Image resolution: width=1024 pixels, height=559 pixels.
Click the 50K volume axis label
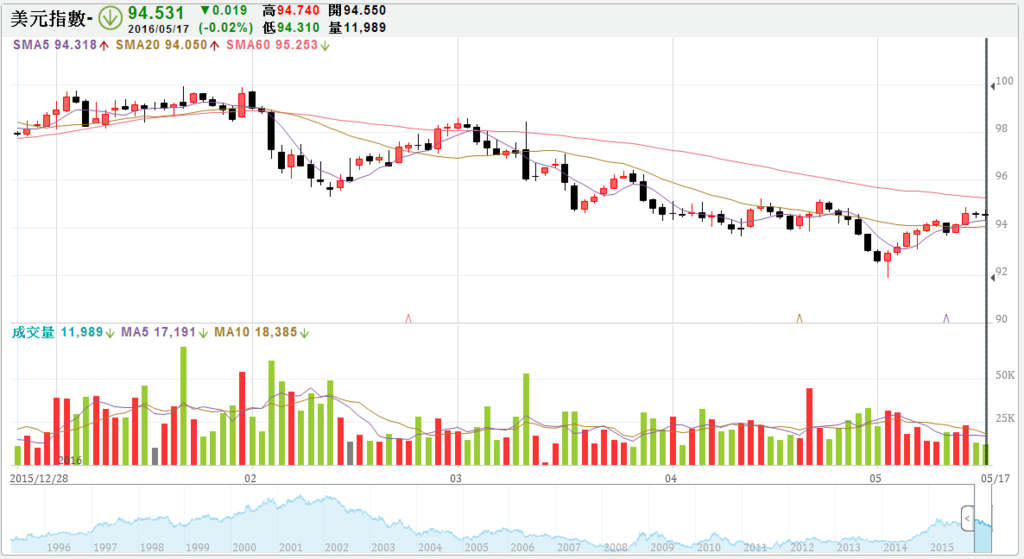tap(1005, 375)
